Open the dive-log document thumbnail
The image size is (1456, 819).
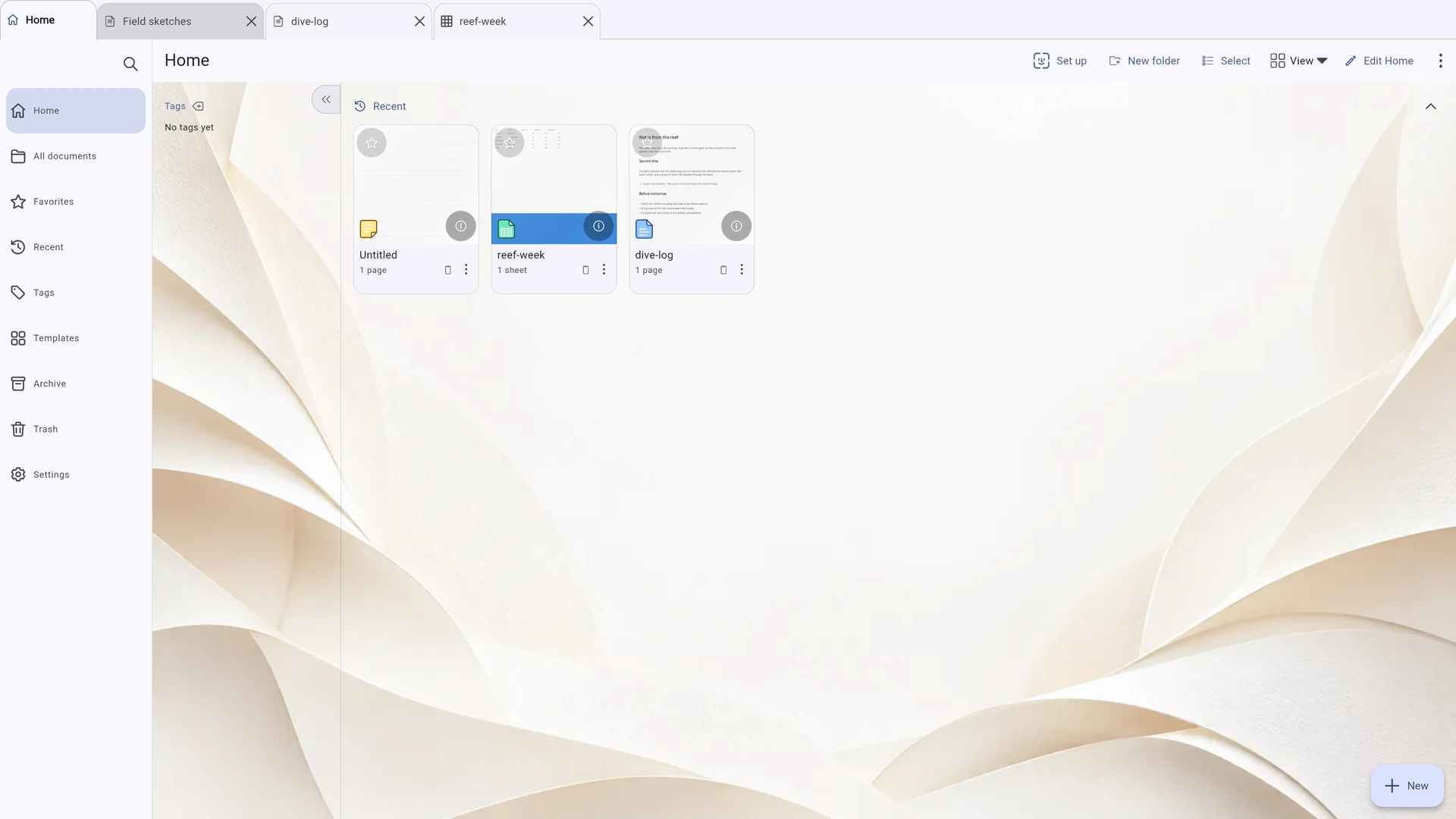(x=692, y=184)
